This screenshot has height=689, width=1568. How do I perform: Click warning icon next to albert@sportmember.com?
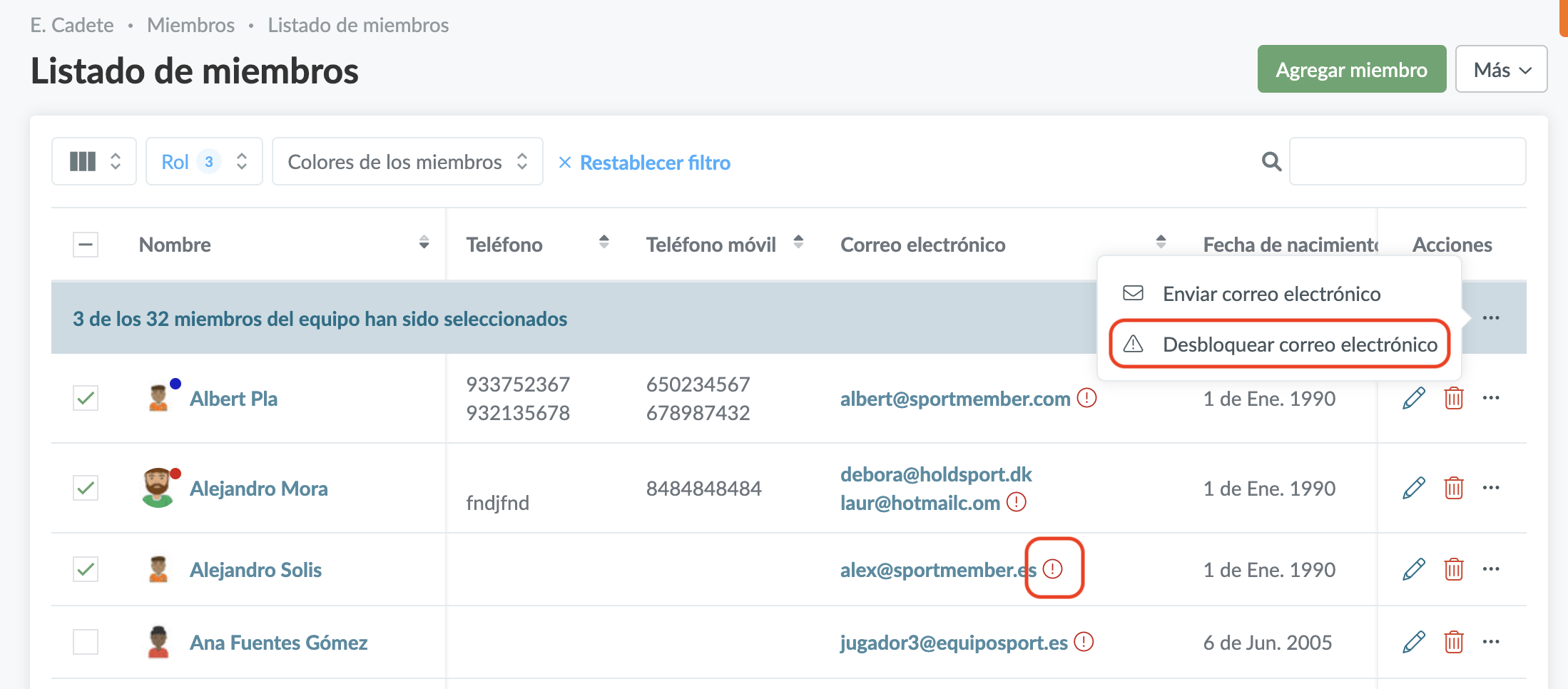pyautogui.click(x=1086, y=398)
